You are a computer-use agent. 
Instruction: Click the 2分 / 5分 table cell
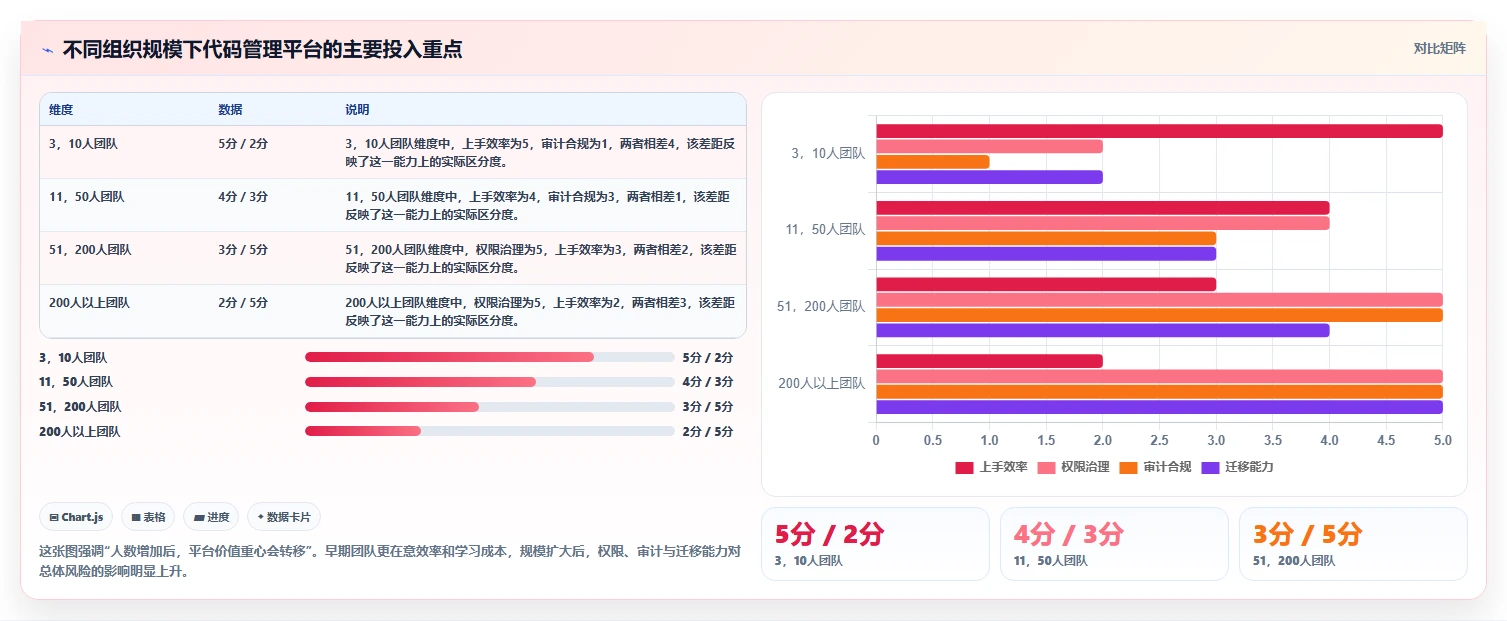pos(272,311)
